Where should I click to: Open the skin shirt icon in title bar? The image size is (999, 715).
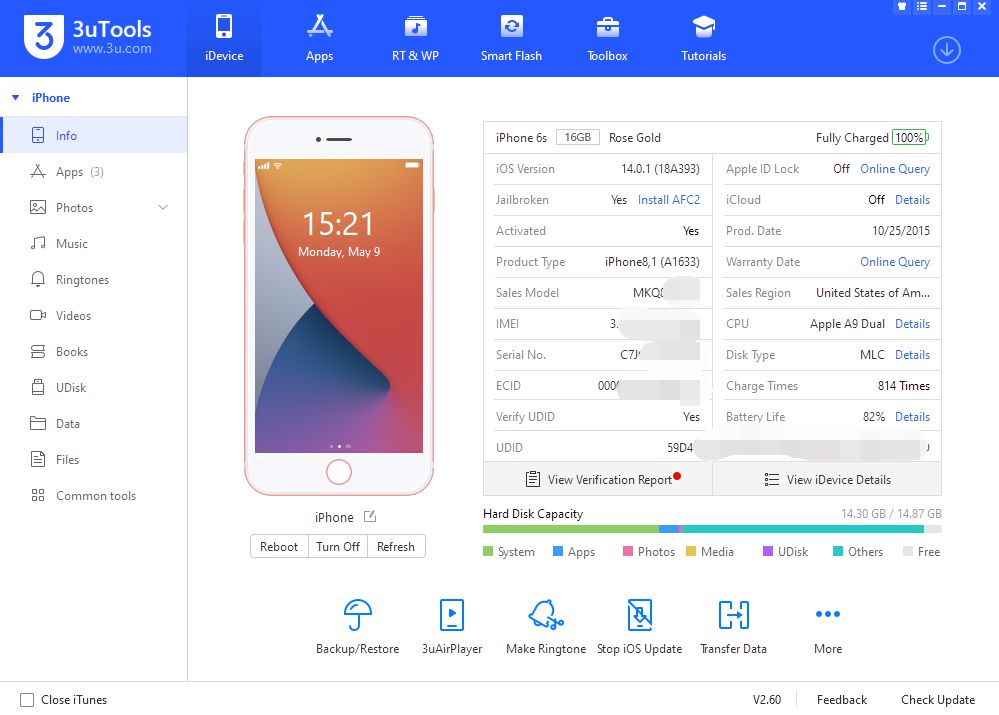pos(902,6)
